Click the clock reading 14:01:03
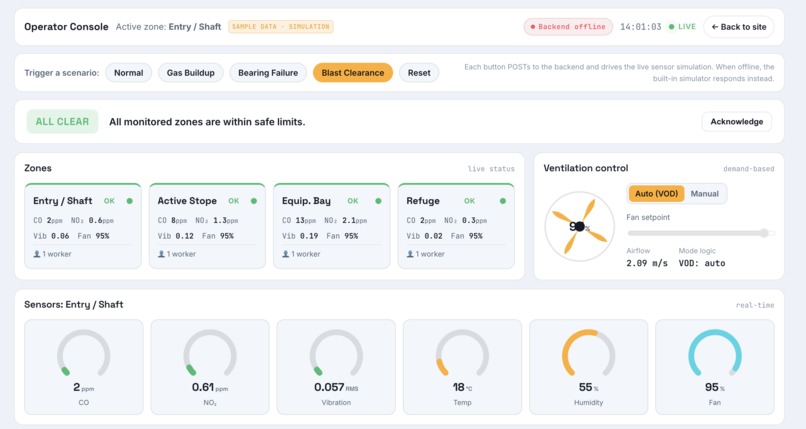 point(640,27)
